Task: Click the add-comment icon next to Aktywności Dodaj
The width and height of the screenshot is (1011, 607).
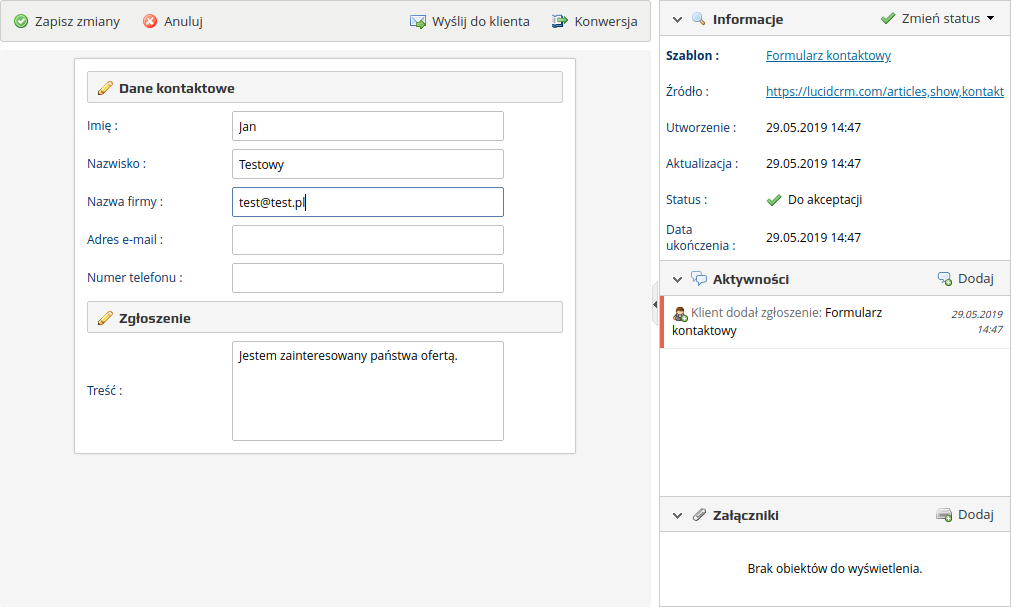Action: pyautogui.click(x=945, y=279)
